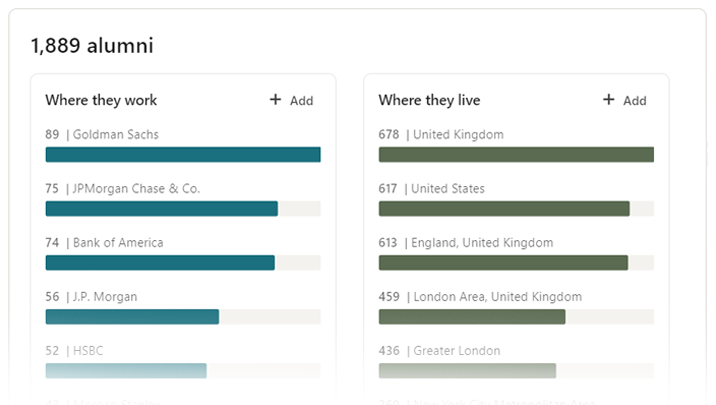Pick the England, United Kingdom bar

(x=503, y=262)
